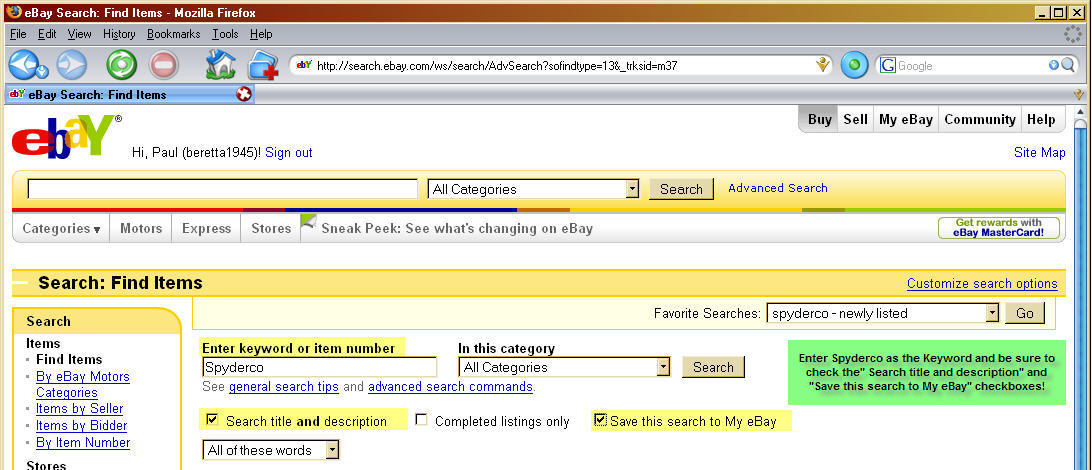The image size is (1092, 470).
Task: Click the back button history dropdown arrow
Action: (42, 70)
